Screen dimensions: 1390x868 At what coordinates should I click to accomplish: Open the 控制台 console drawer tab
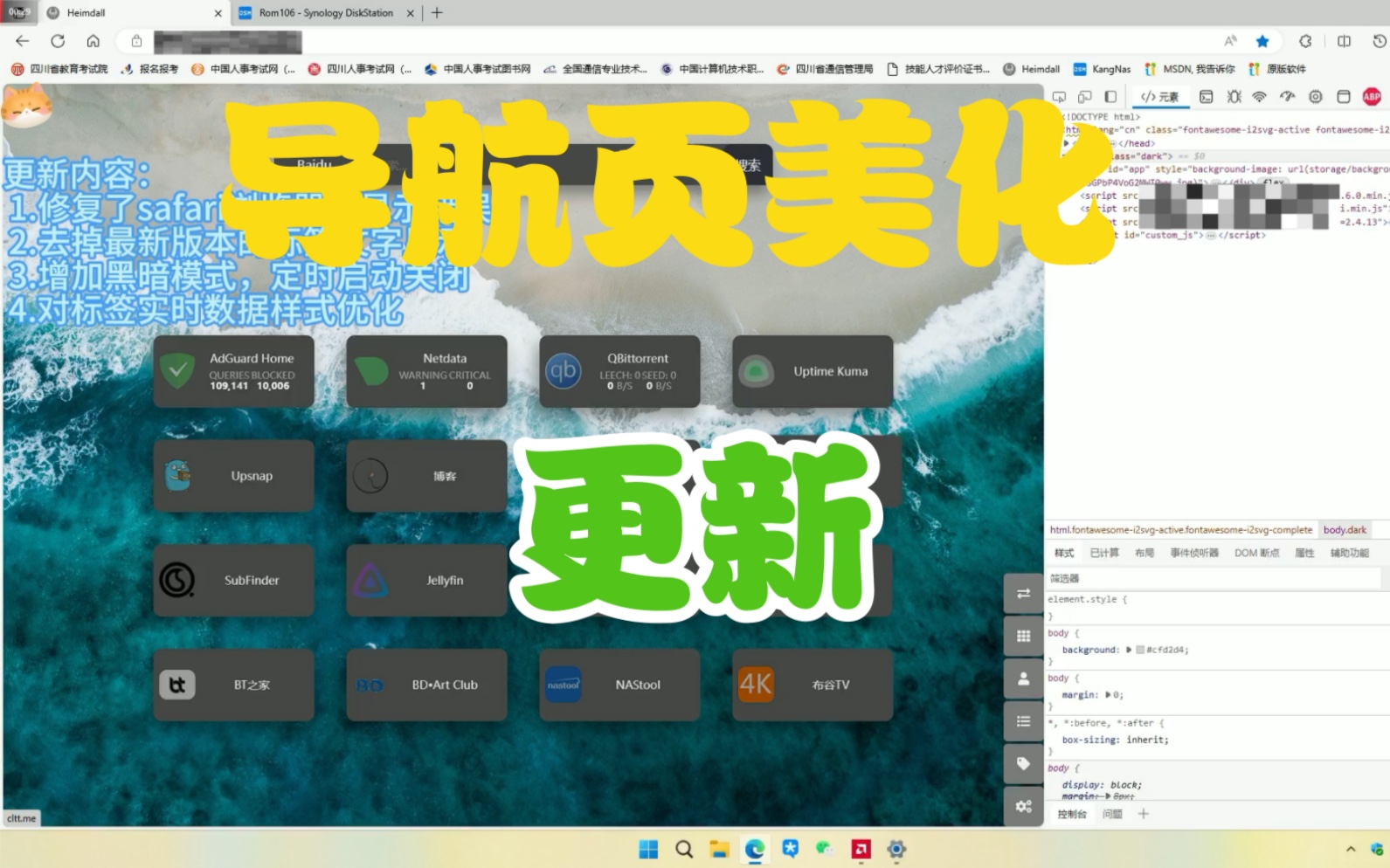click(1072, 814)
